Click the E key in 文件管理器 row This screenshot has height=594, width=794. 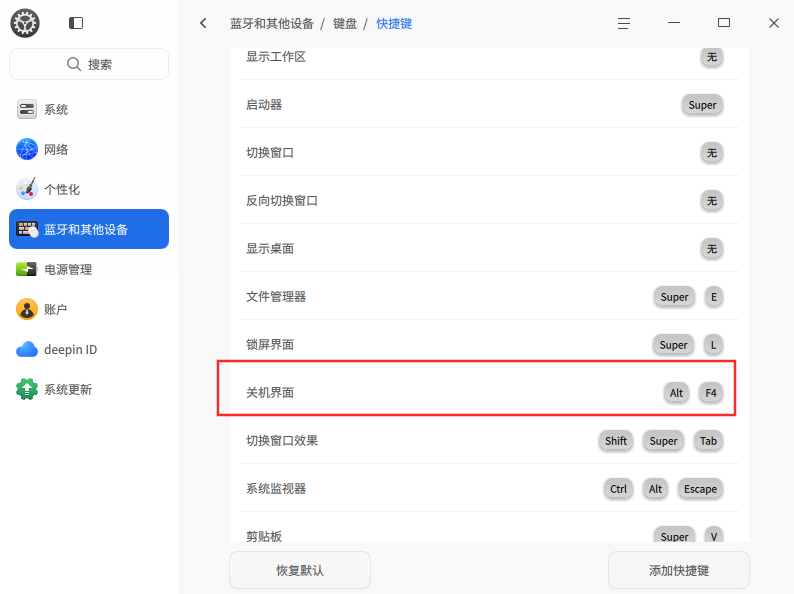point(713,297)
